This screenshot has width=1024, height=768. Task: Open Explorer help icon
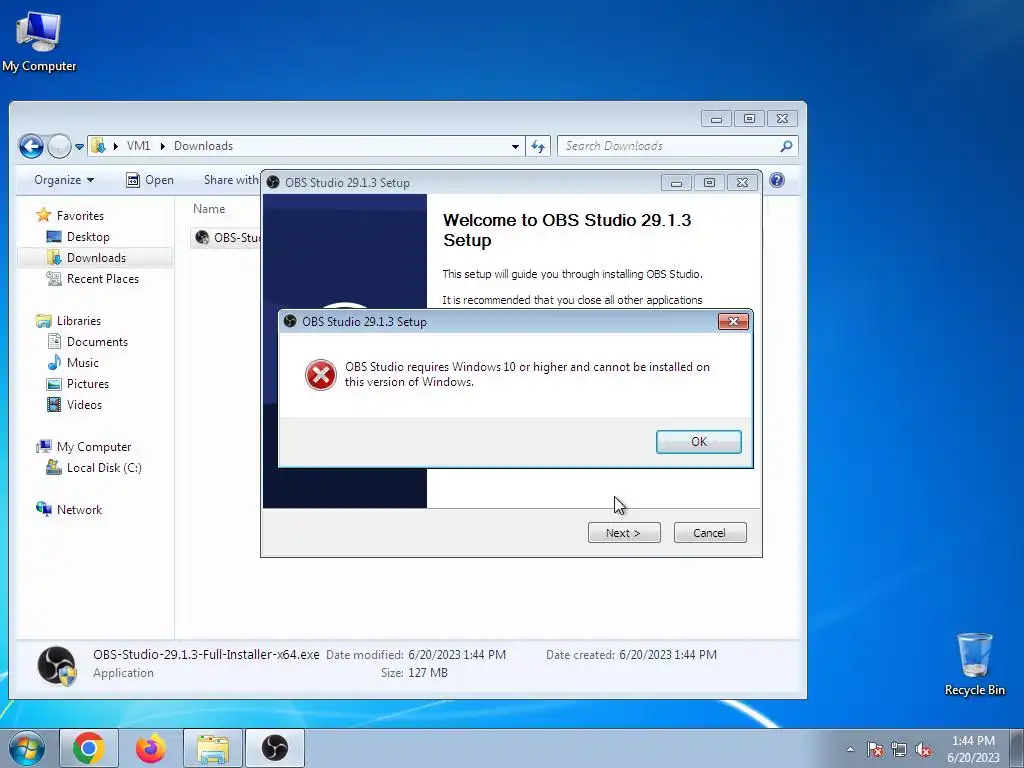[776, 180]
